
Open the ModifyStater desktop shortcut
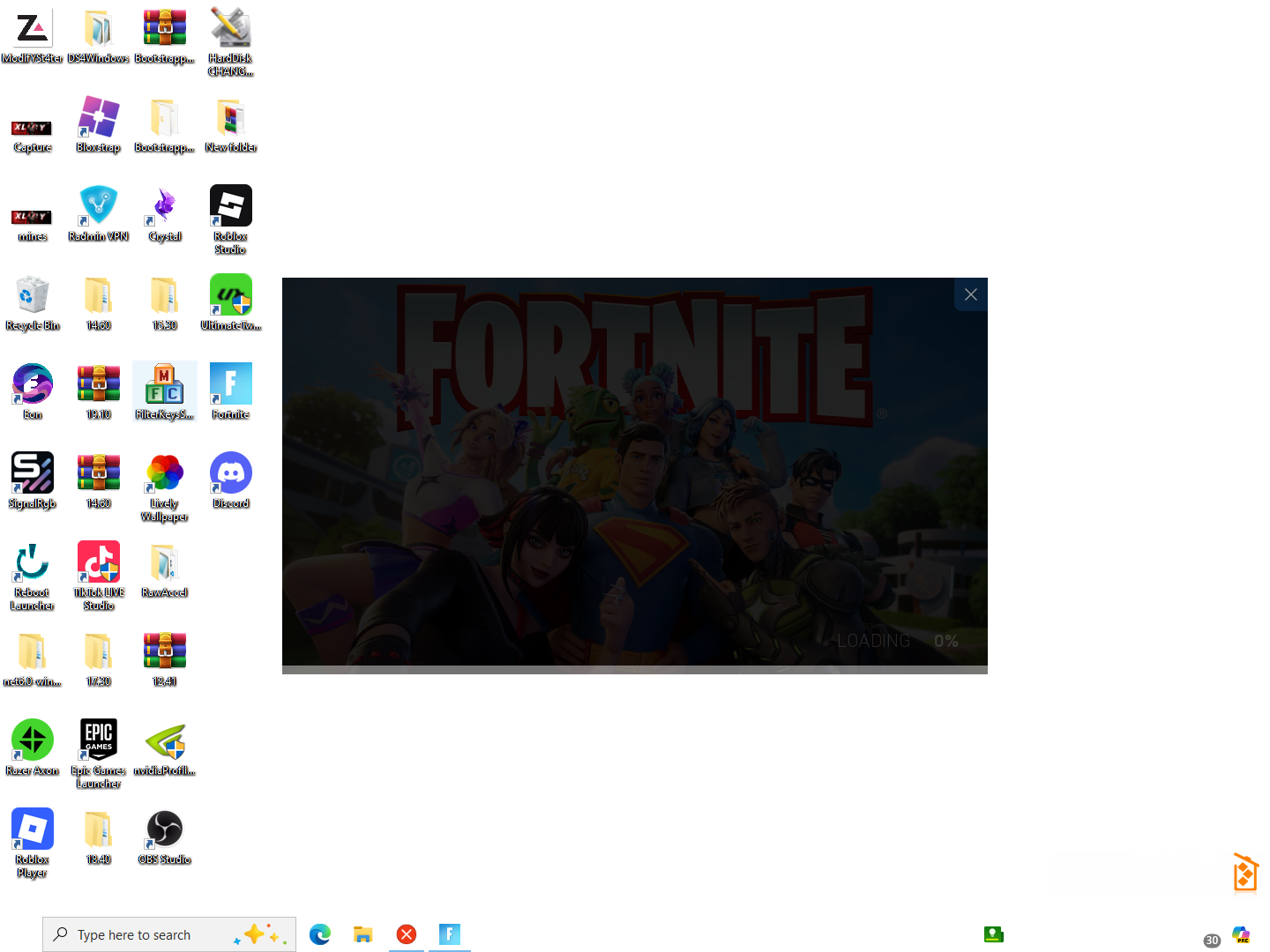(33, 37)
